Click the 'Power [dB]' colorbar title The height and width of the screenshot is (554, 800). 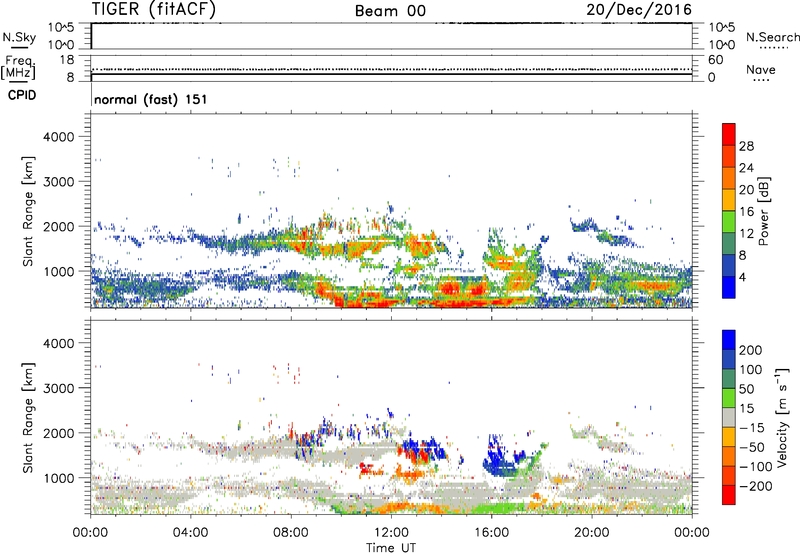(764, 211)
